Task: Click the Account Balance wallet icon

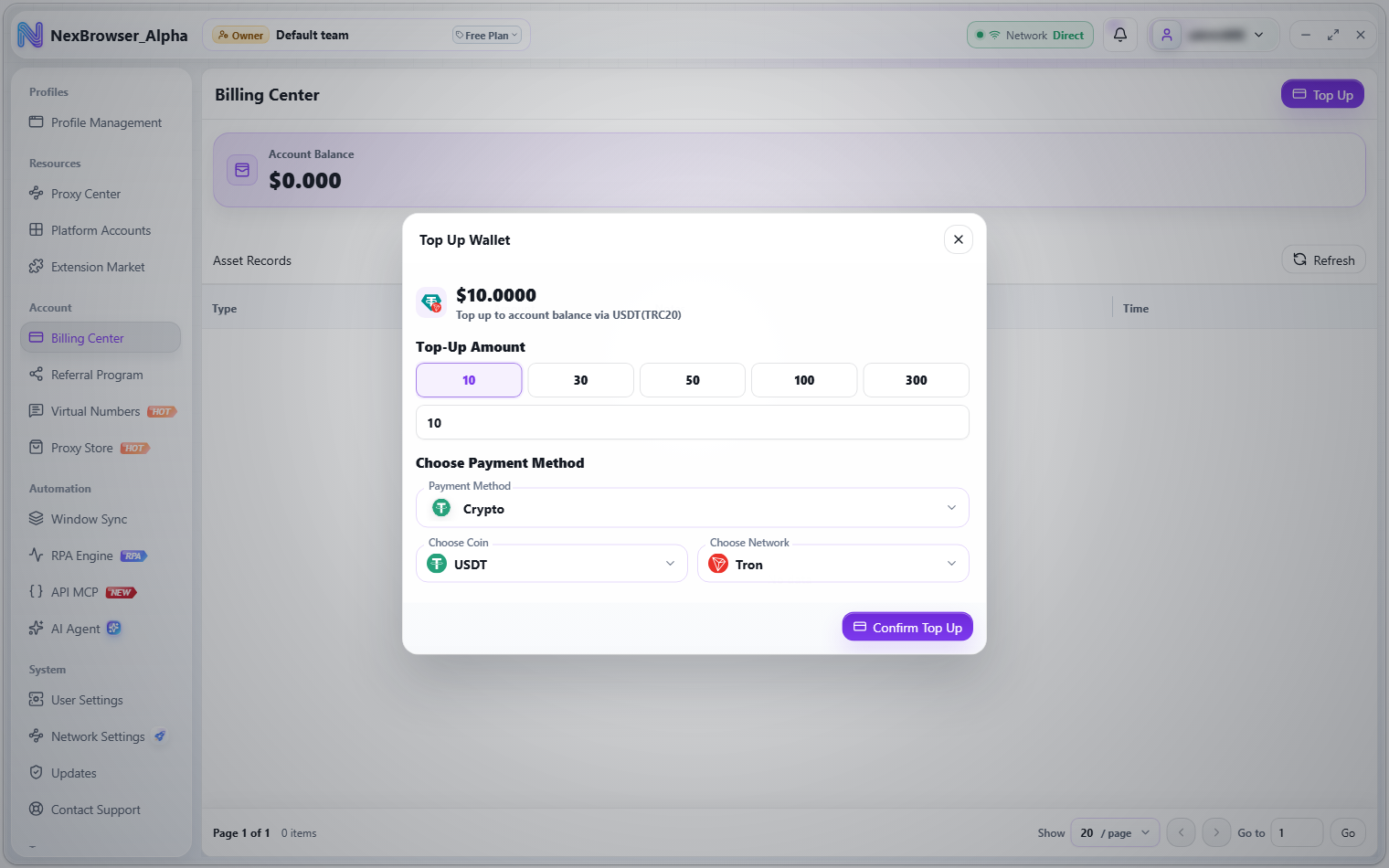Action: click(242, 170)
